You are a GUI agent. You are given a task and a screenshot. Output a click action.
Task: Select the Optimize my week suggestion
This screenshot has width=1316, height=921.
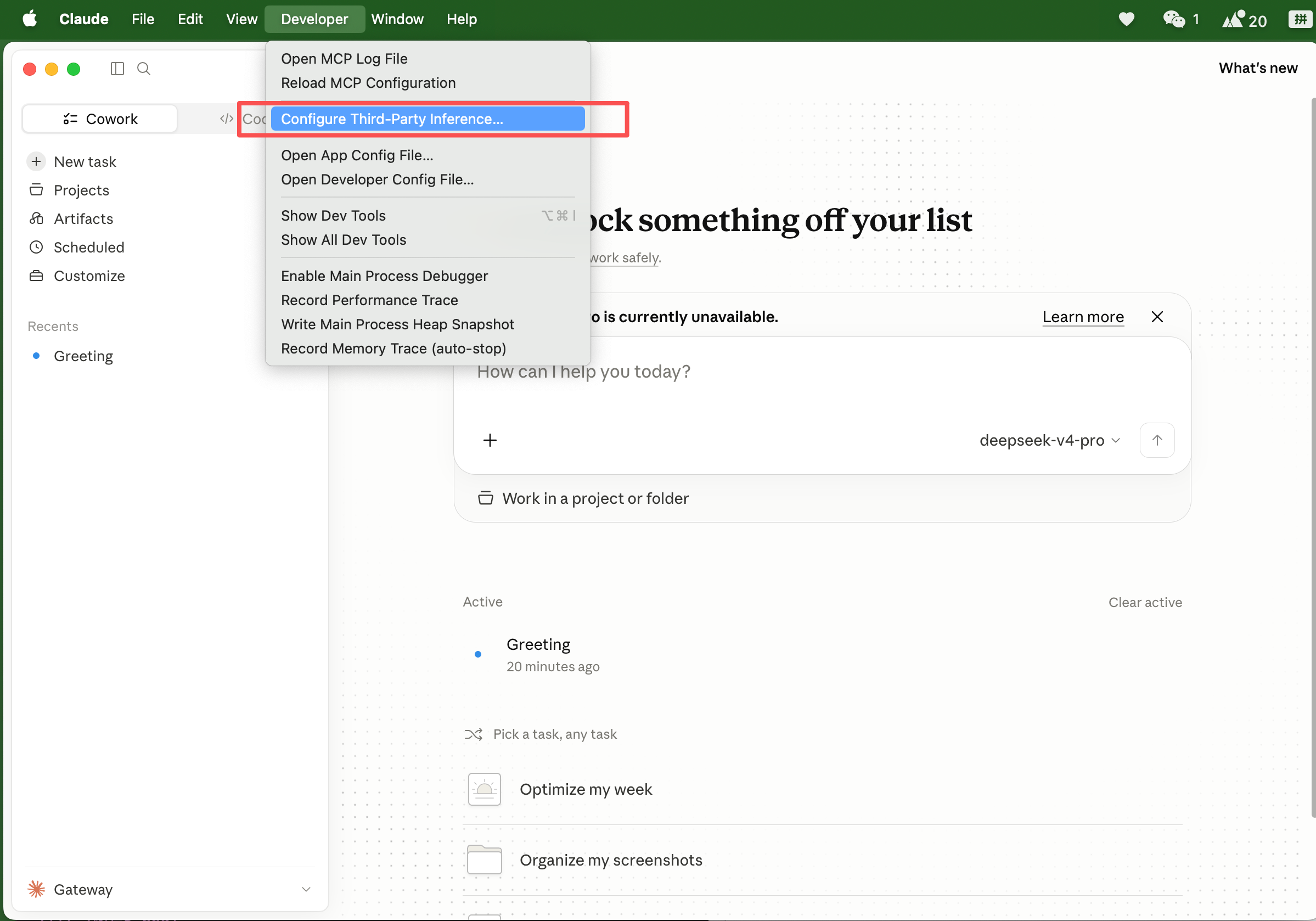point(822,789)
